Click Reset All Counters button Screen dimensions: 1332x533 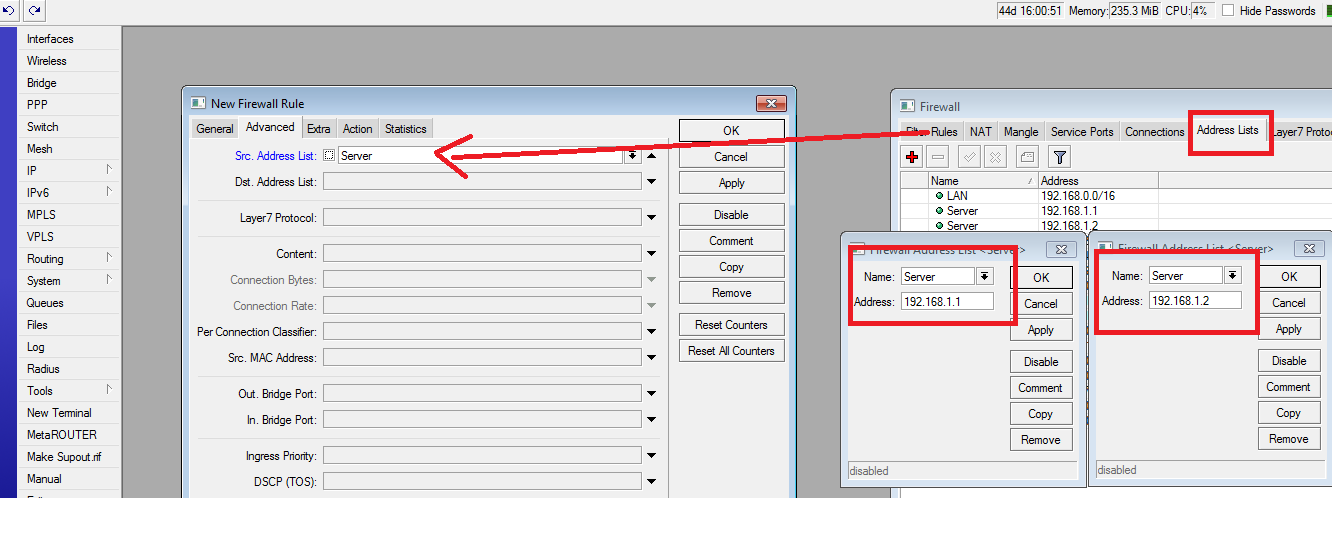tap(732, 351)
